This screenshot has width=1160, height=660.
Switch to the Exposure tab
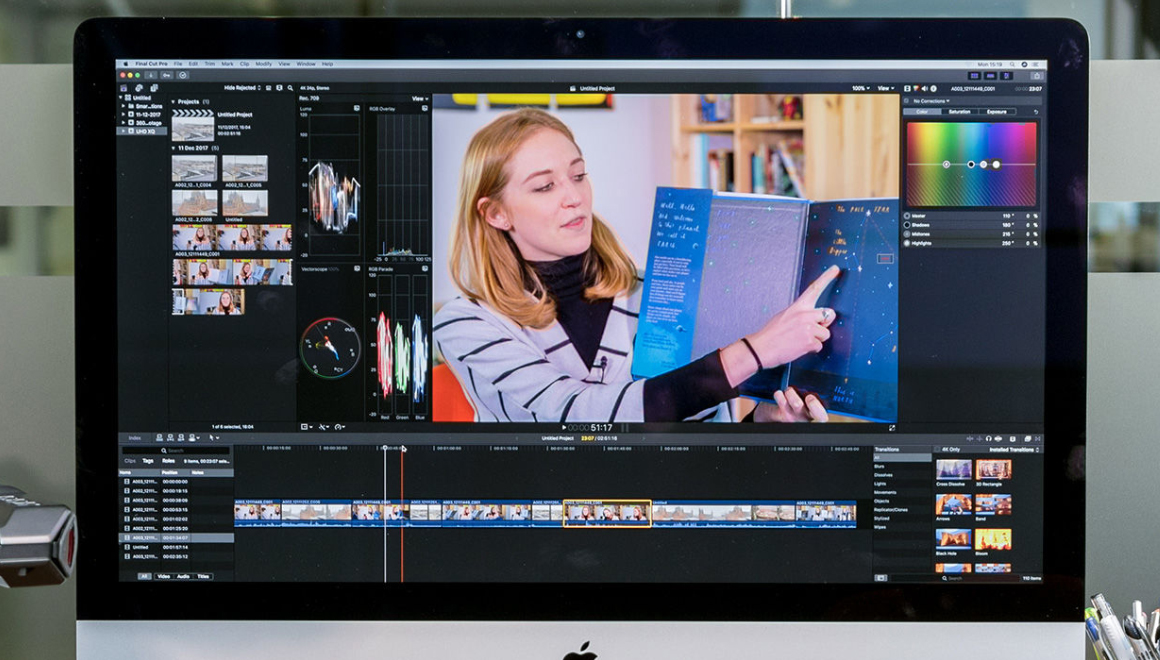(997, 112)
